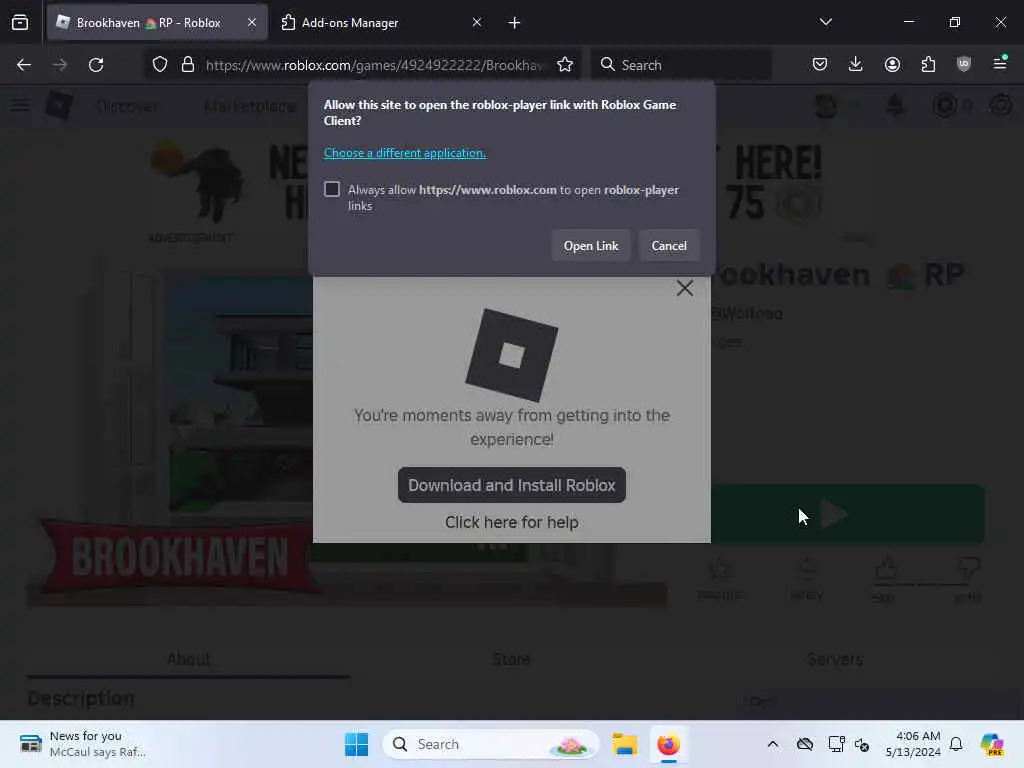Screen dimensions: 1024x768
Task: Show hidden tray icons chevron
Action: coord(773,744)
